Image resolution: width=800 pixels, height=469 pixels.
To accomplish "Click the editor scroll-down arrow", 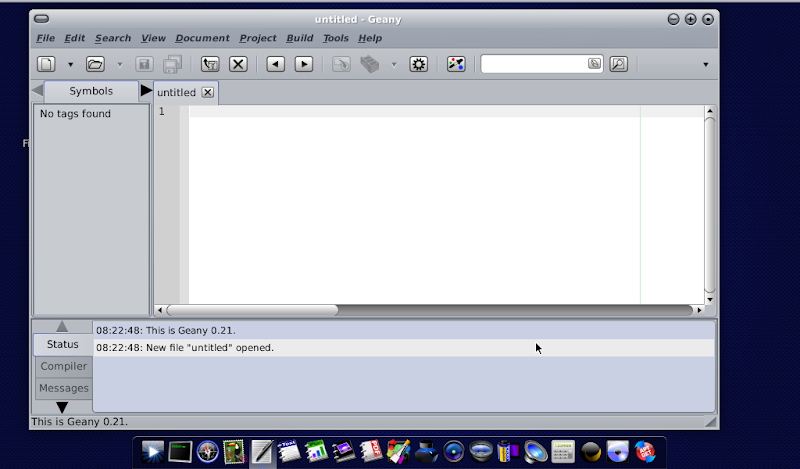I will click(710, 300).
